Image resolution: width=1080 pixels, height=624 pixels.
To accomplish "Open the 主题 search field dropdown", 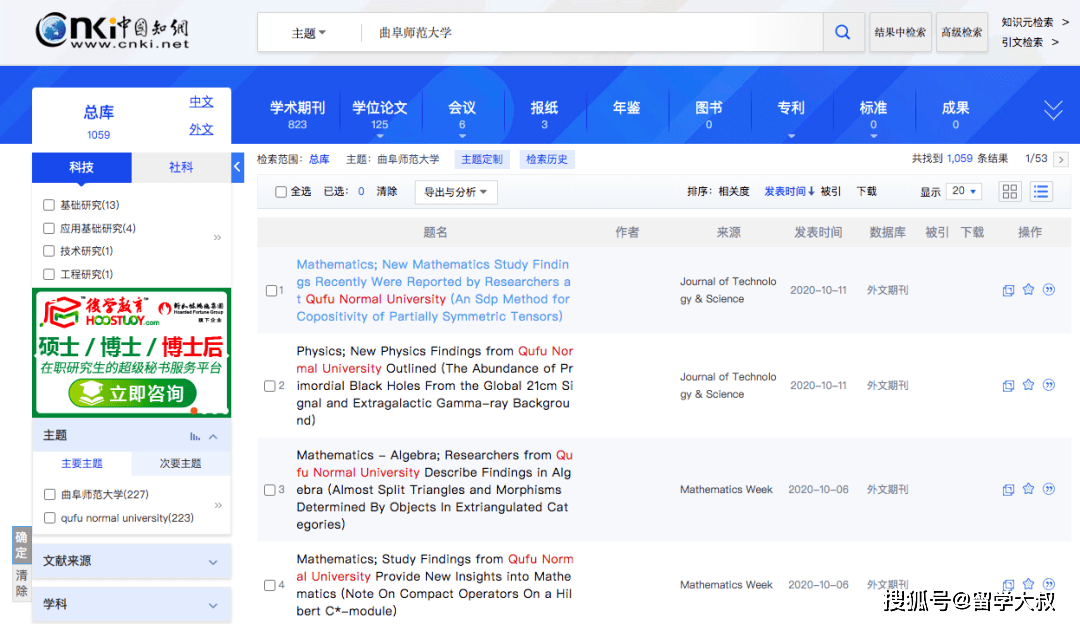I will coord(309,33).
